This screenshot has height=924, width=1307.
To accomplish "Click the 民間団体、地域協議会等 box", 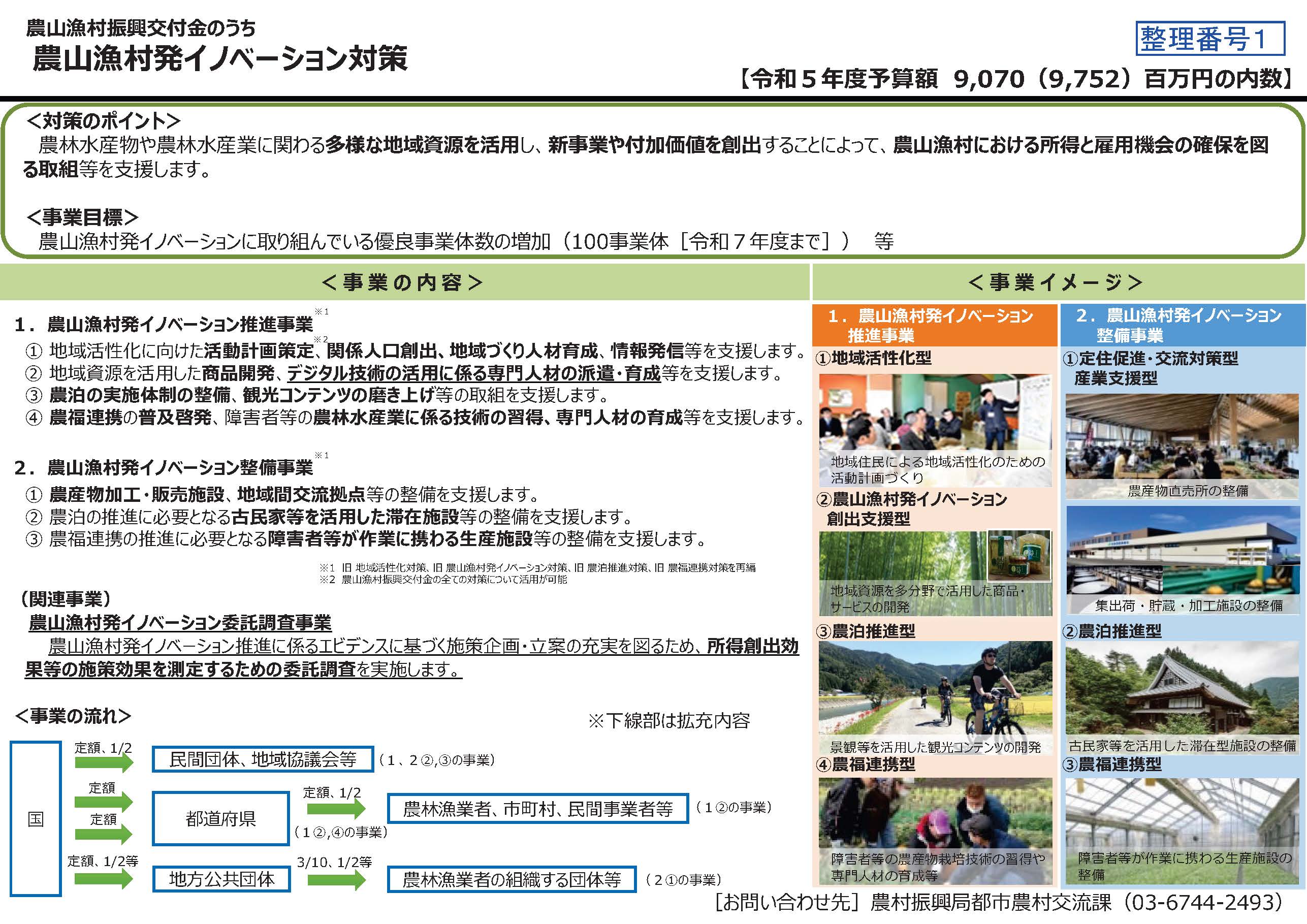I will tap(263, 759).
